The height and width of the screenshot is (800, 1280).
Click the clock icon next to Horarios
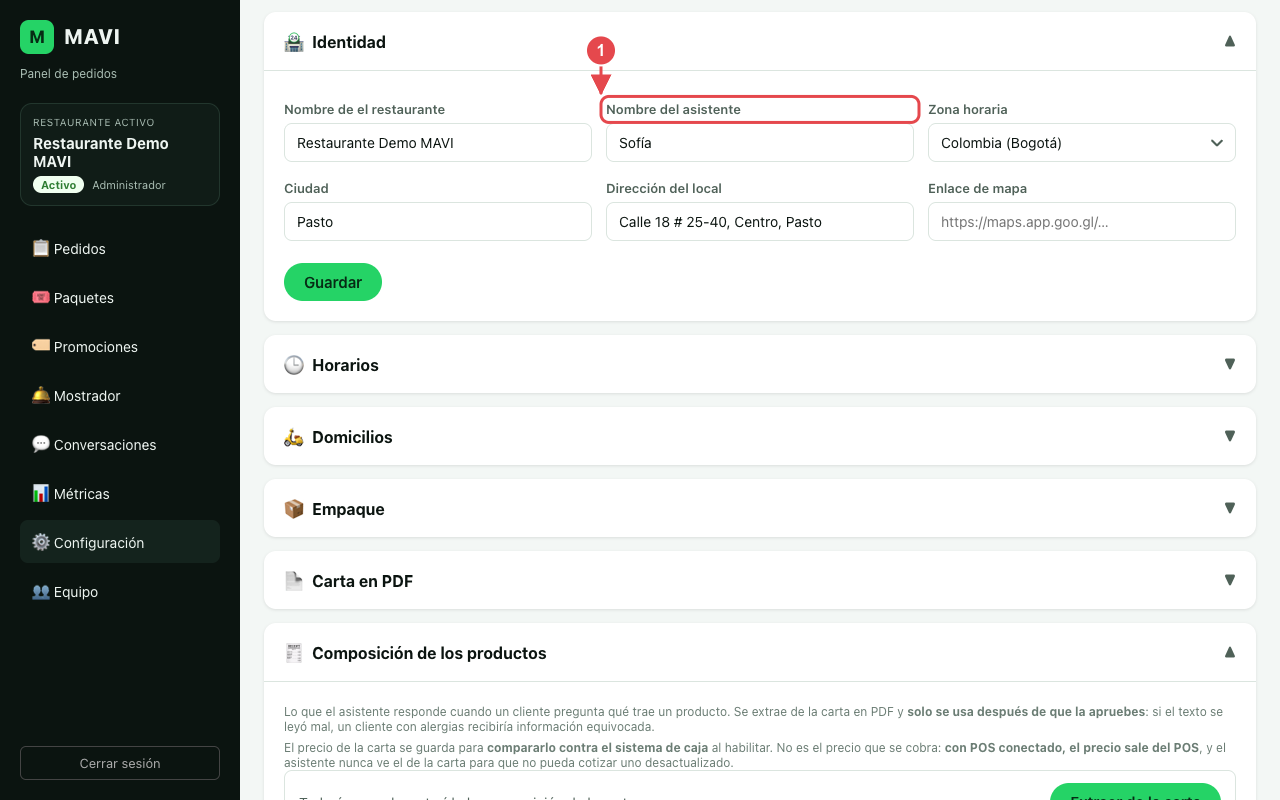pos(294,365)
